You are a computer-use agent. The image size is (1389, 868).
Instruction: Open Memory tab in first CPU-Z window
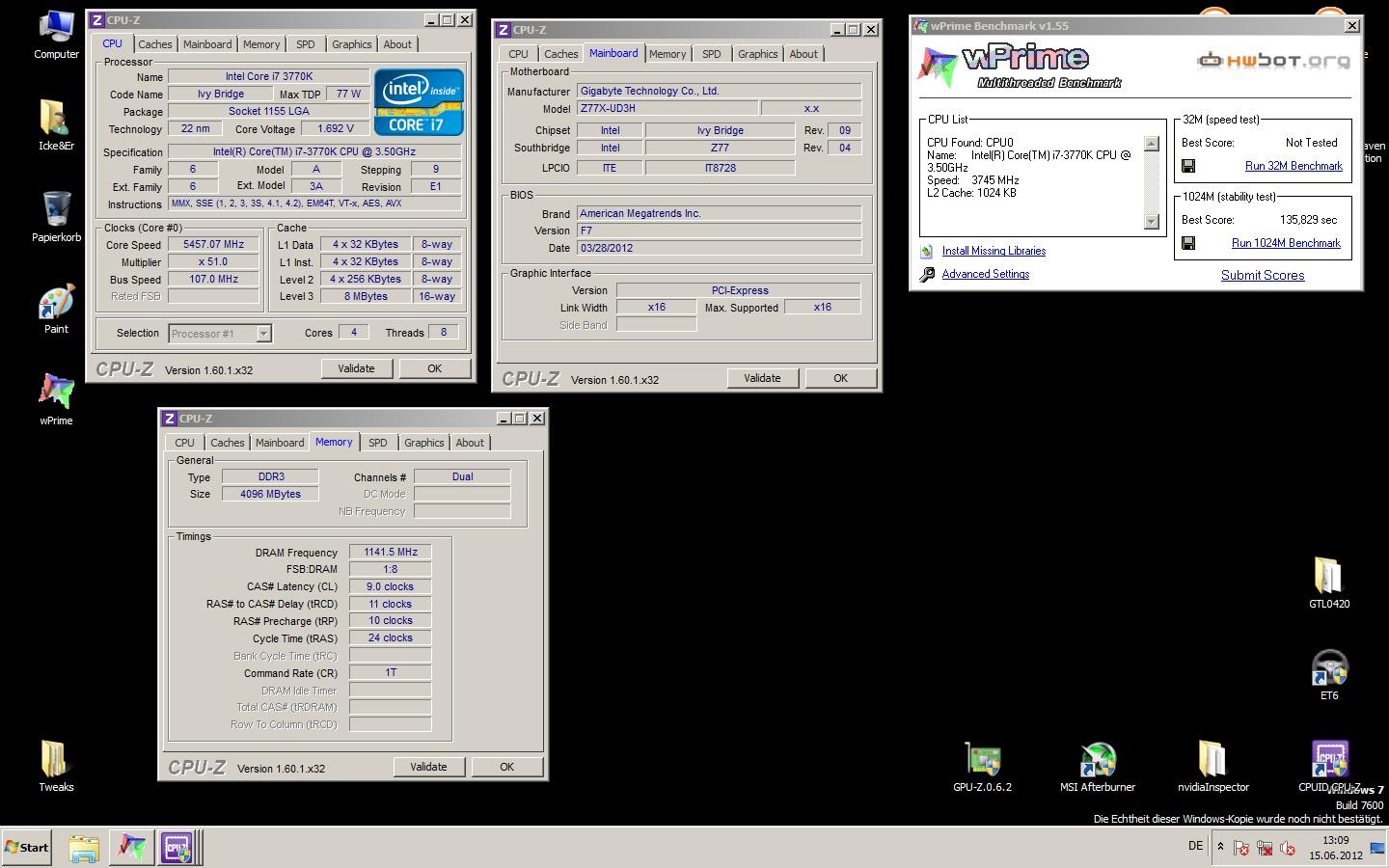261,44
